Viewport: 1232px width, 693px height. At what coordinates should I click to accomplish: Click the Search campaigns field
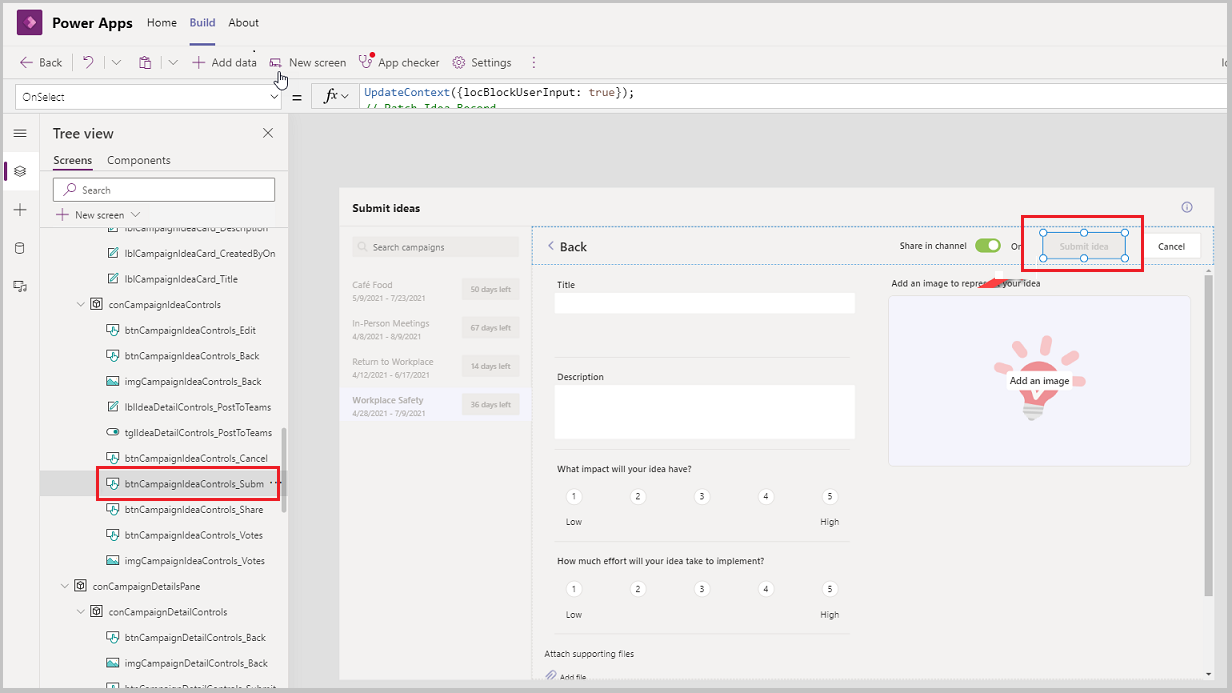(435, 247)
